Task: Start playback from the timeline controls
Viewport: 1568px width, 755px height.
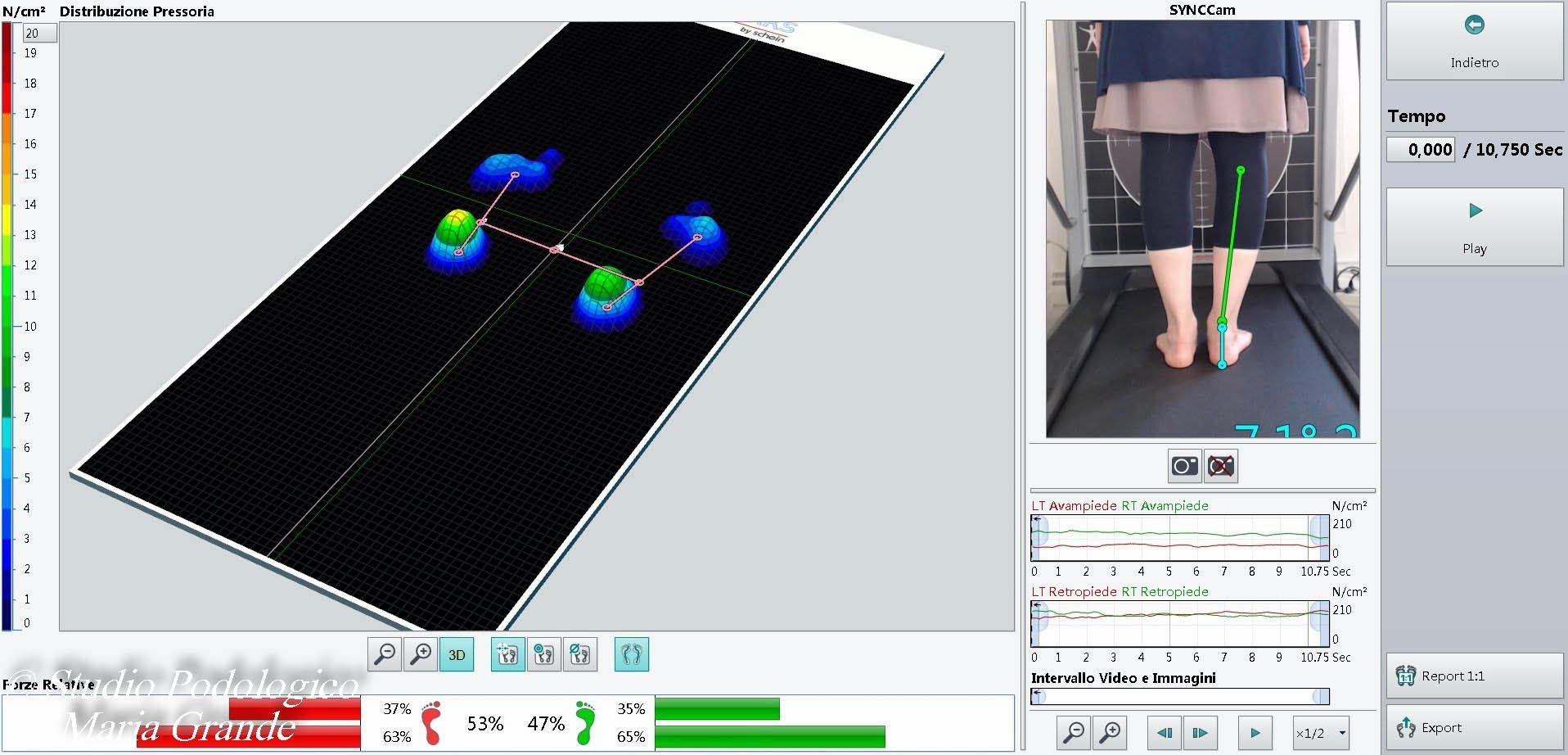Action: click(1255, 733)
